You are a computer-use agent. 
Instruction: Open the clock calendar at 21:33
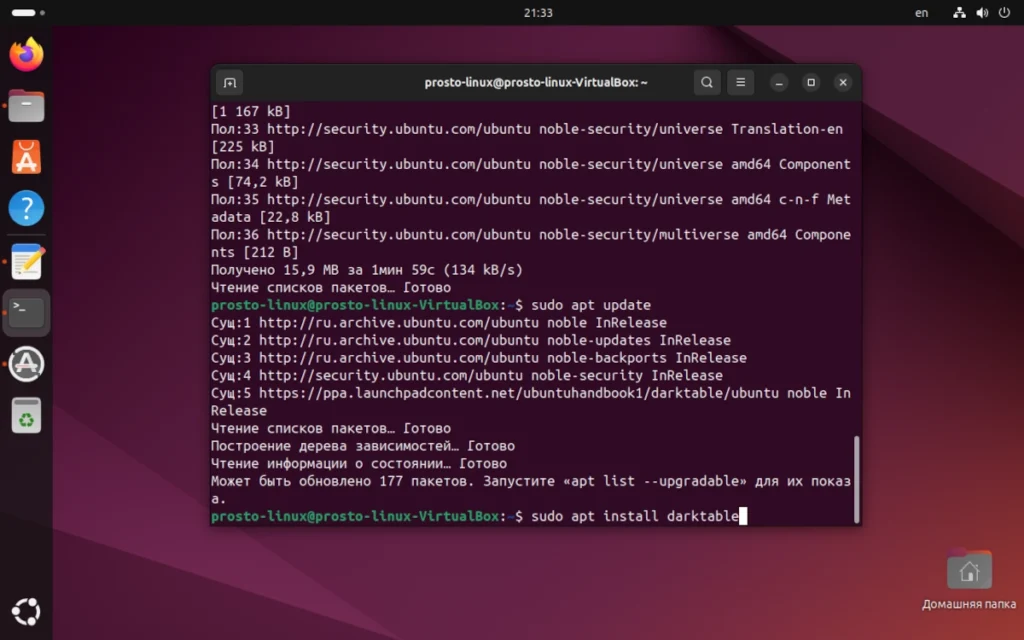(x=538, y=12)
